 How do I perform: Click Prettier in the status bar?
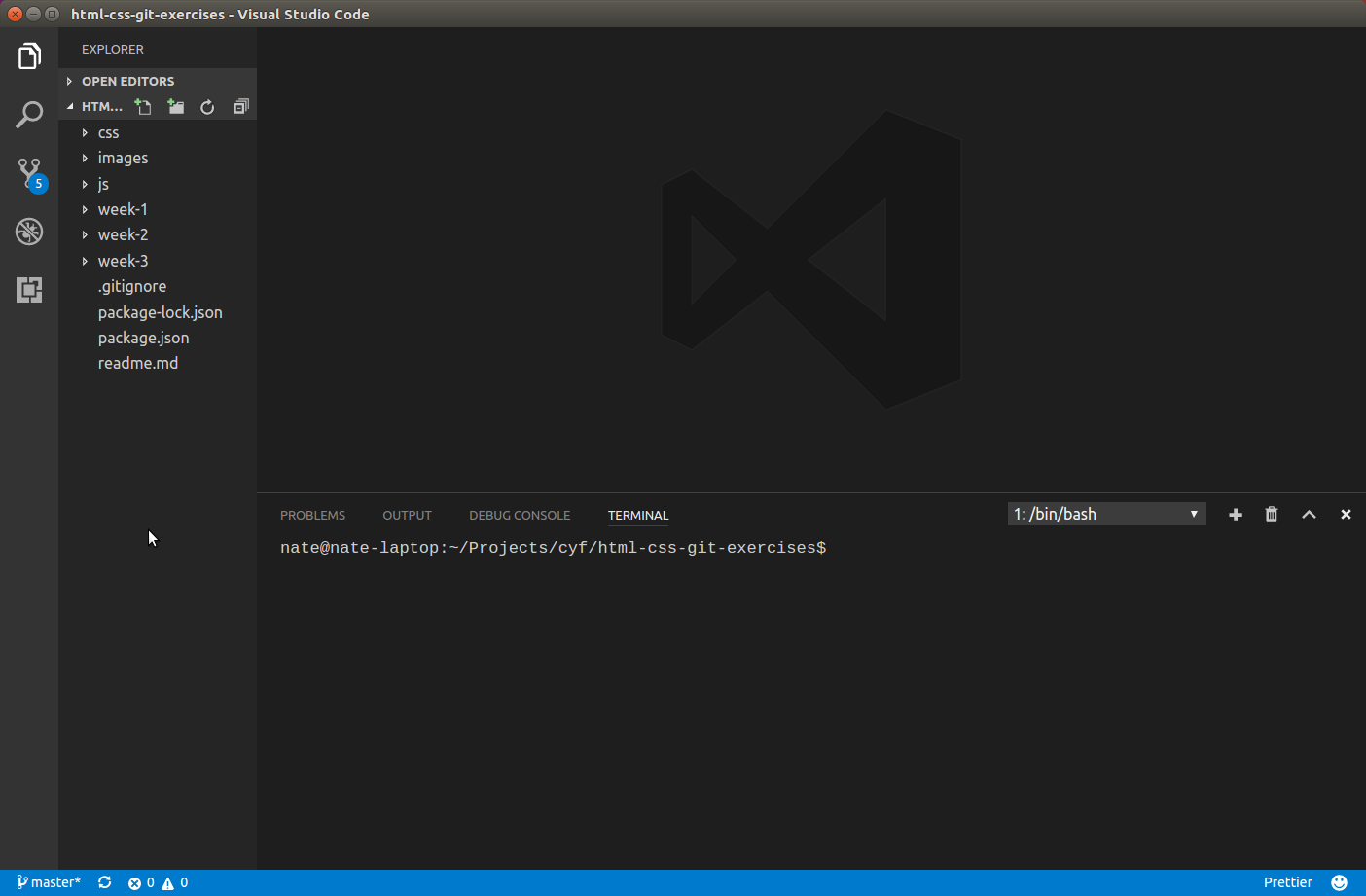tap(1287, 882)
